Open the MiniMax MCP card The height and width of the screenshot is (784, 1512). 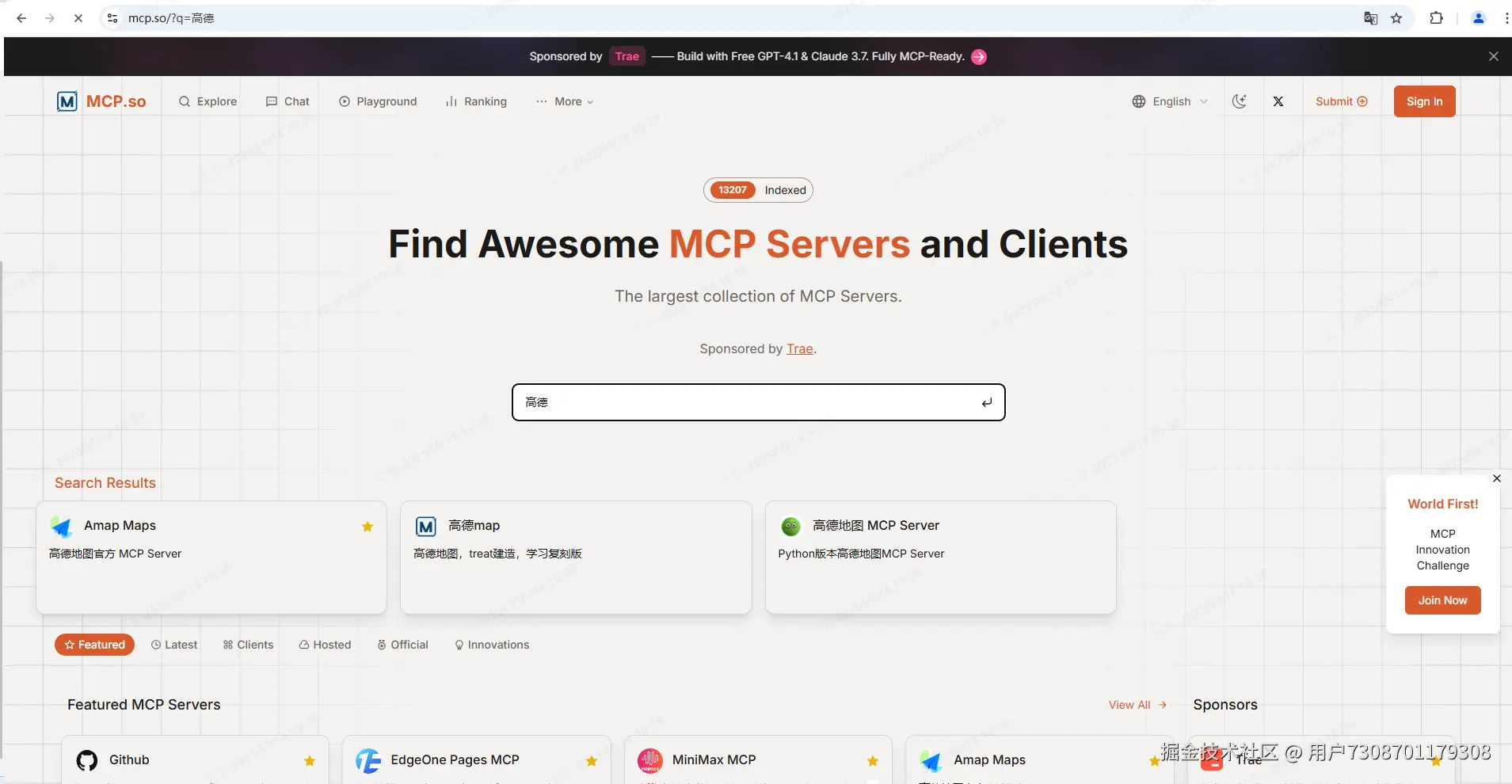click(758, 759)
